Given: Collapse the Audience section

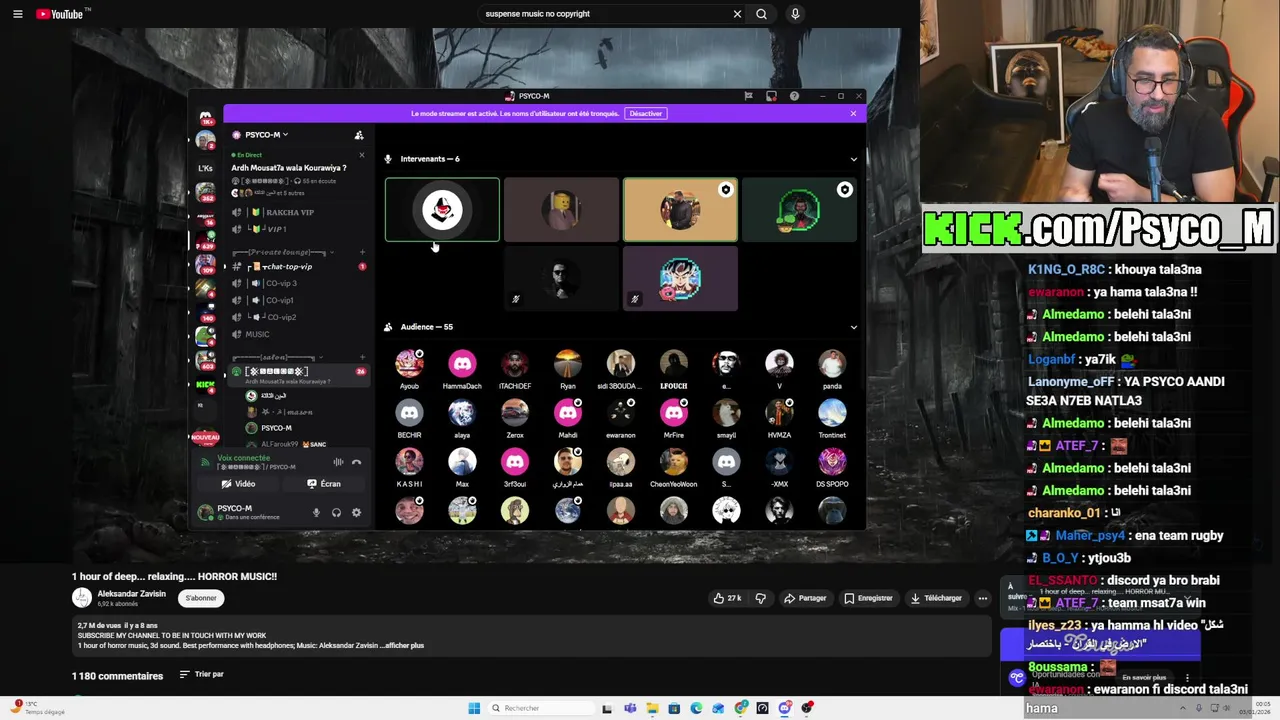Looking at the screenshot, I should point(853,327).
